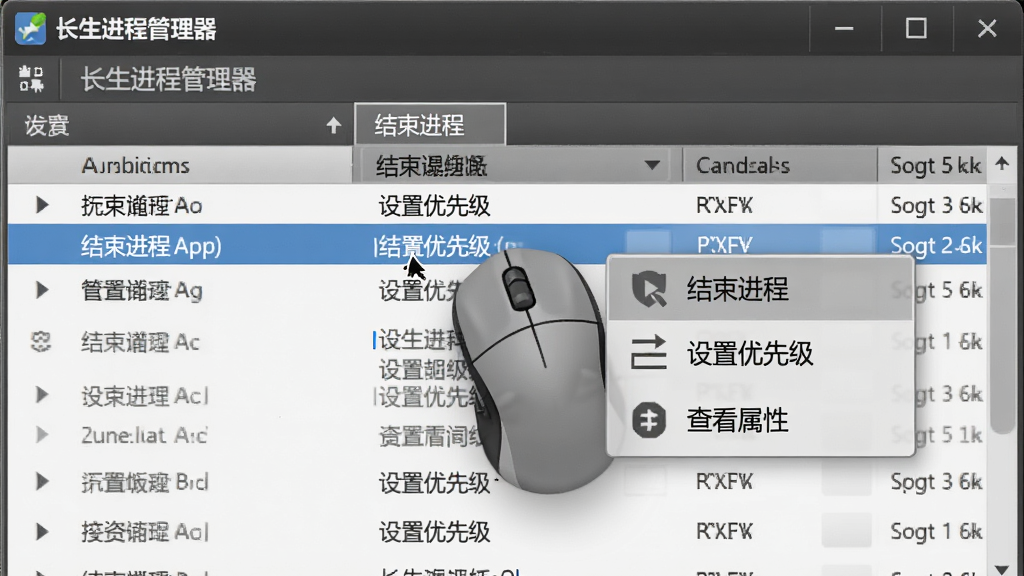Viewport: 1024px width, 576px height.
Task: Click 设置优先级 cell in the Aol row
Action: tap(434, 532)
